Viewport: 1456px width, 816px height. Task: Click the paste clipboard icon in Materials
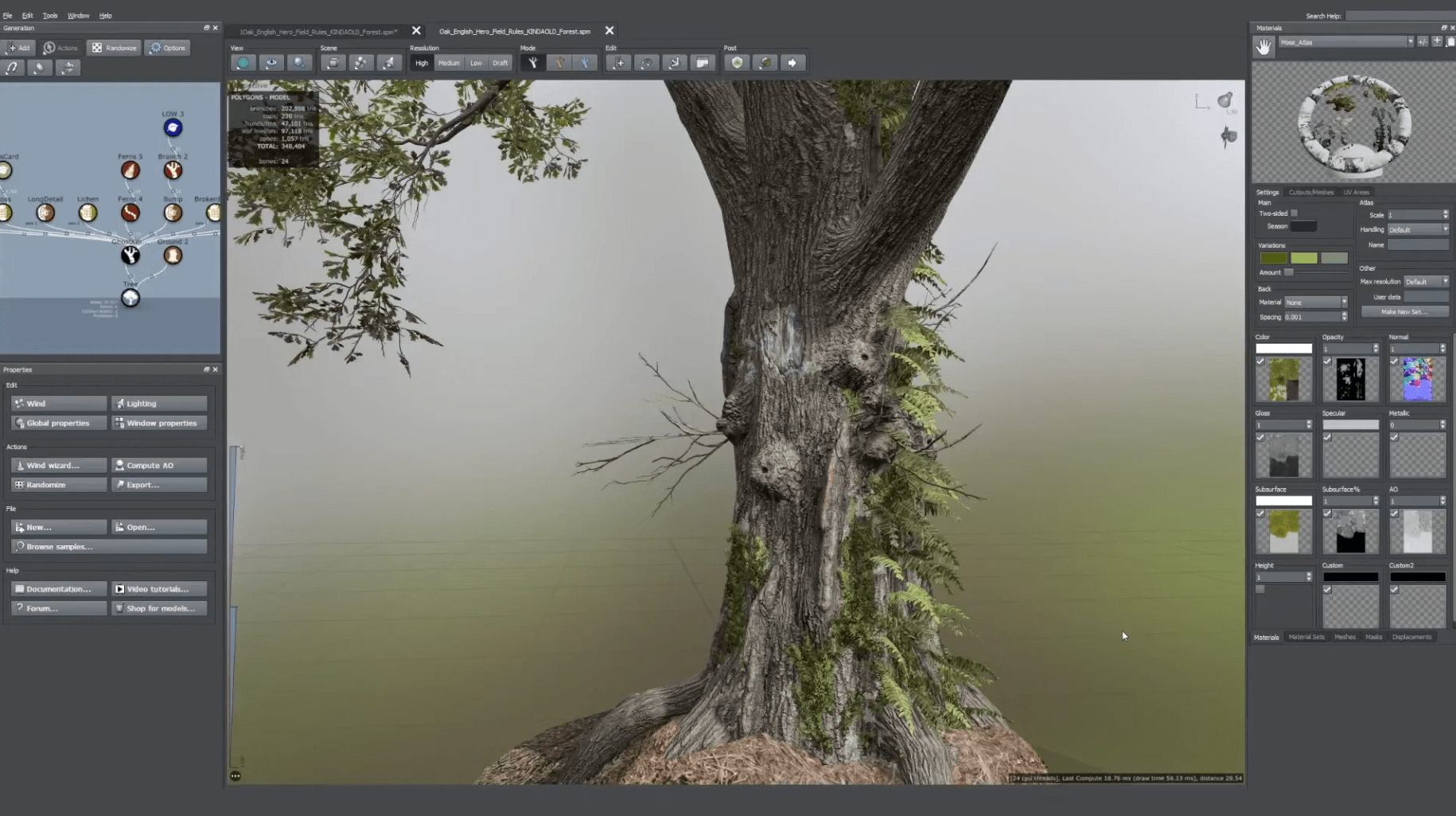tap(1450, 42)
